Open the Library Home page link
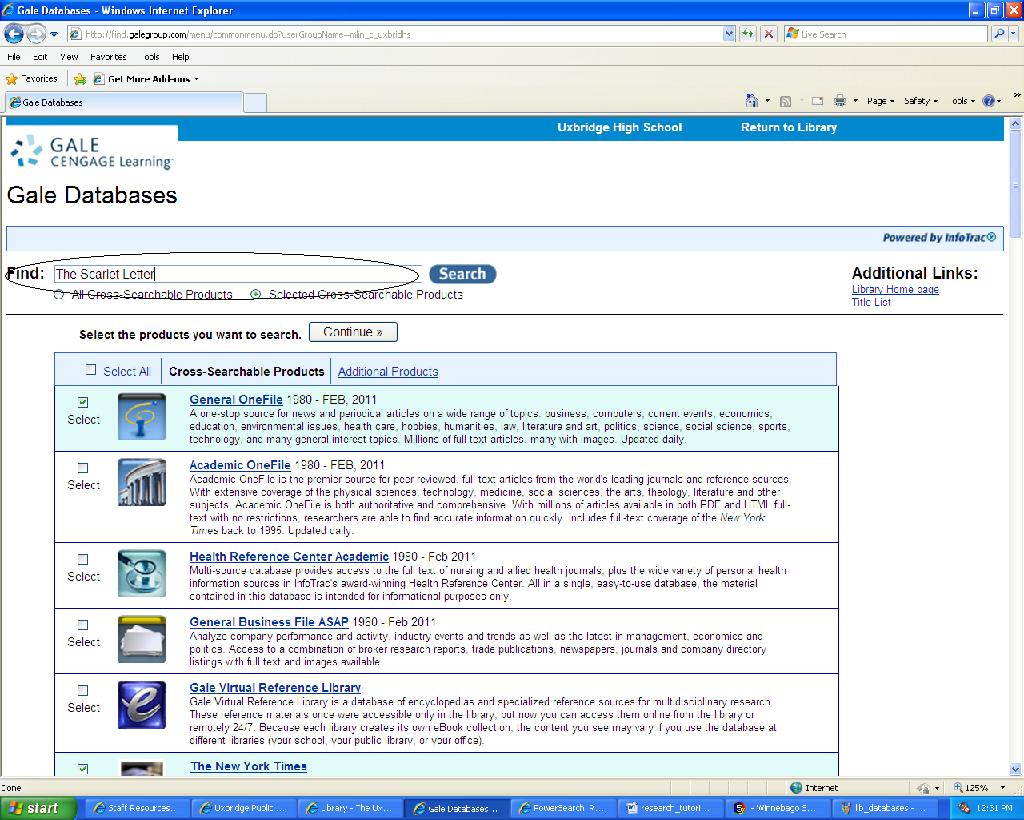 tap(895, 289)
